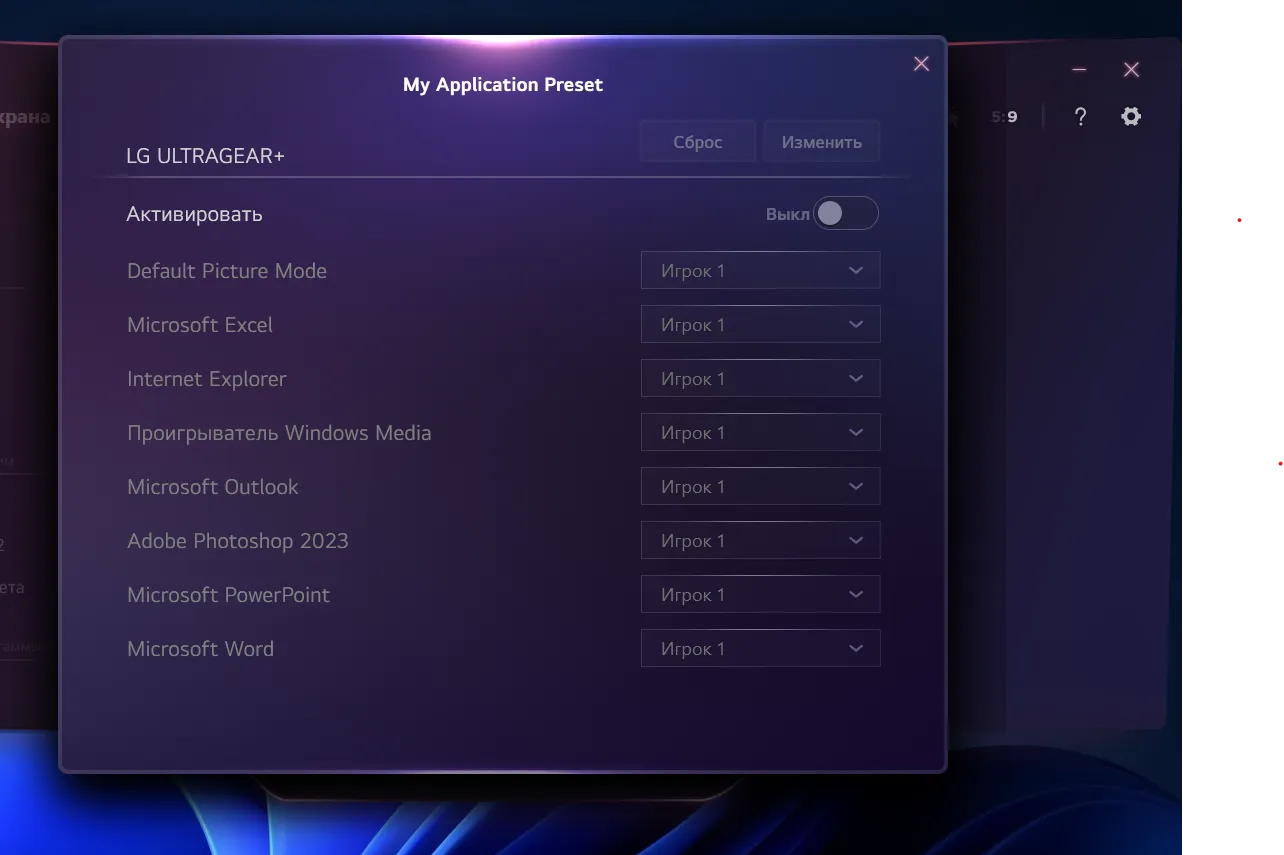The width and height of the screenshot is (1284, 855).
Task: Click the My Application Preset title
Action: (502, 85)
